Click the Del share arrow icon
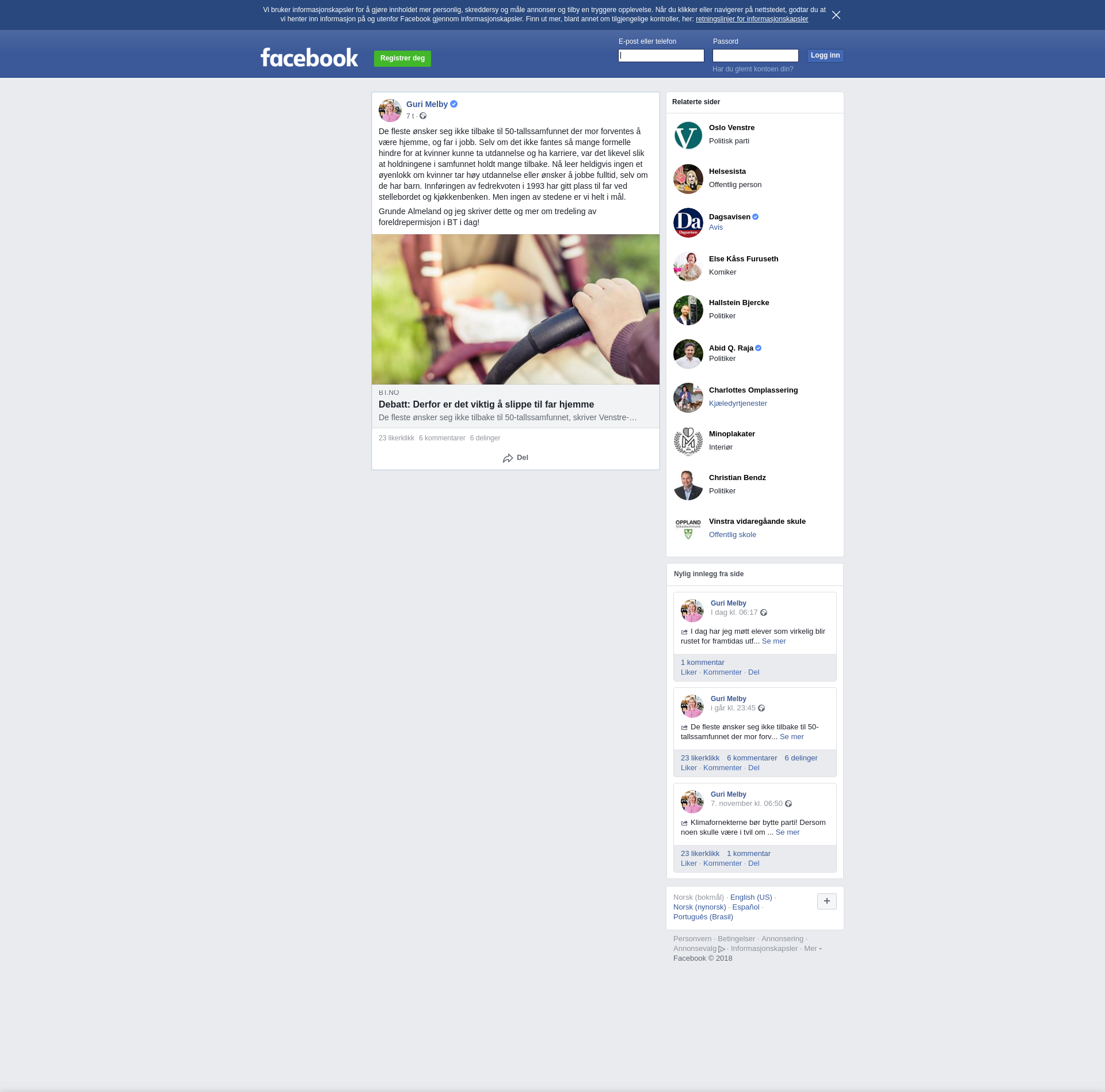The width and height of the screenshot is (1105, 1092). click(508, 458)
